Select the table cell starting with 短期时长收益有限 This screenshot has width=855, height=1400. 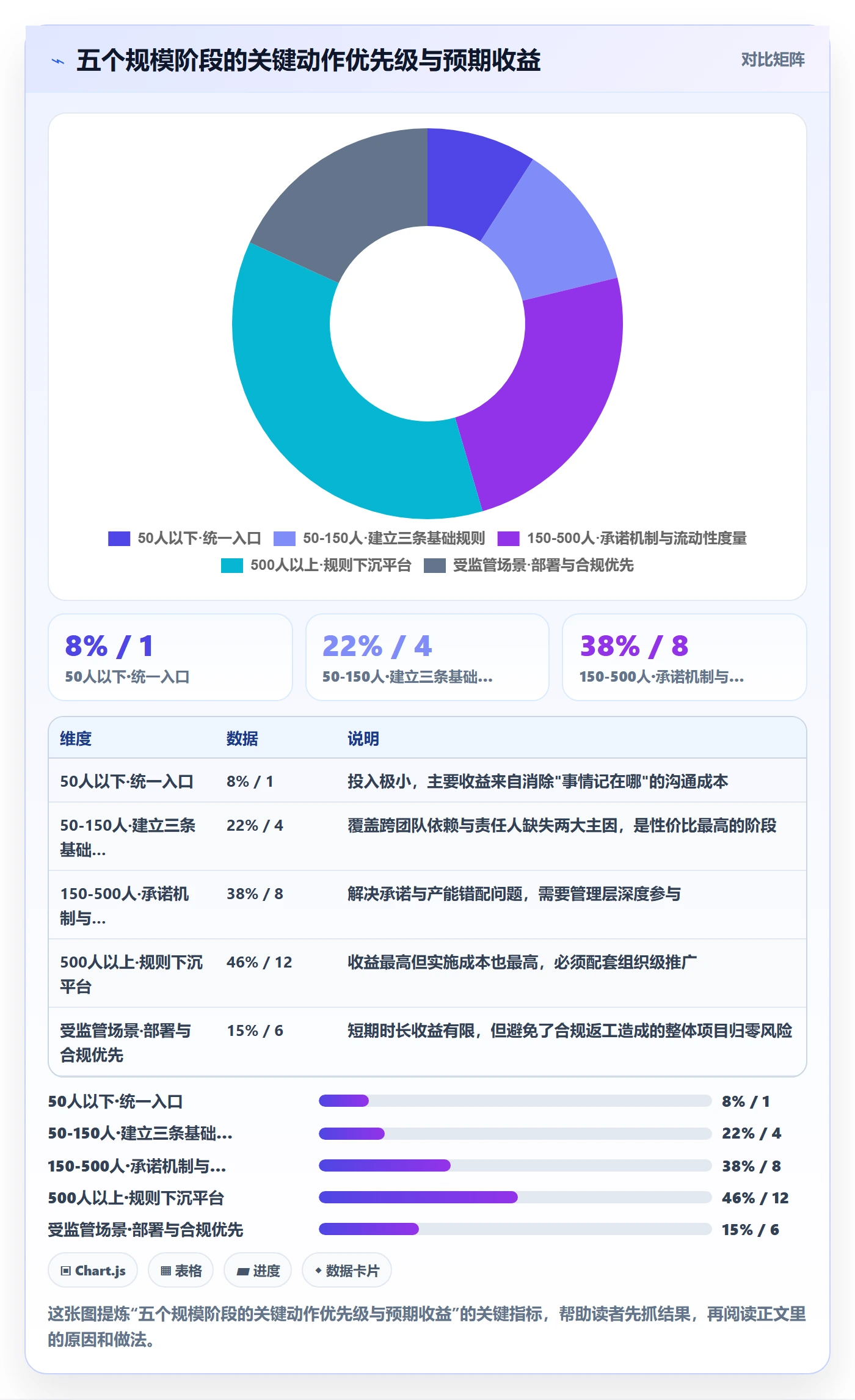click(570, 1030)
